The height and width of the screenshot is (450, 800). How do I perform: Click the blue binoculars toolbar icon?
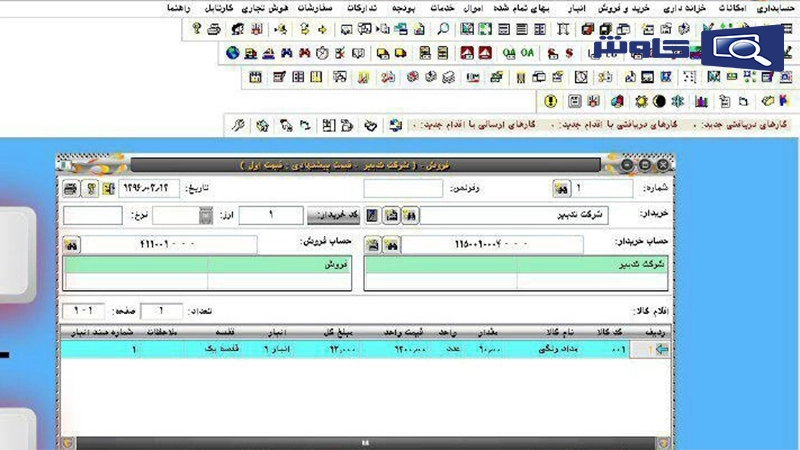coord(287,53)
